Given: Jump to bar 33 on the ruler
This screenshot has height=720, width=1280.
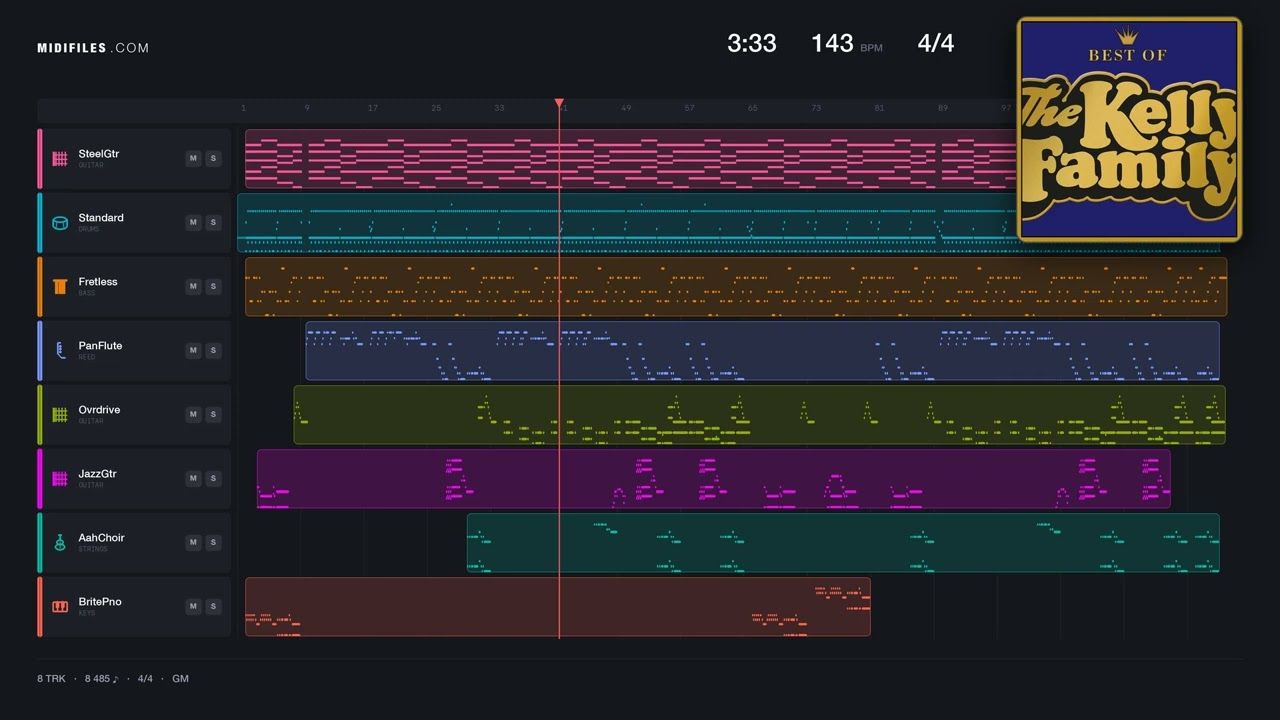Looking at the screenshot, I should pyautogui.click(x=499, y=108).
